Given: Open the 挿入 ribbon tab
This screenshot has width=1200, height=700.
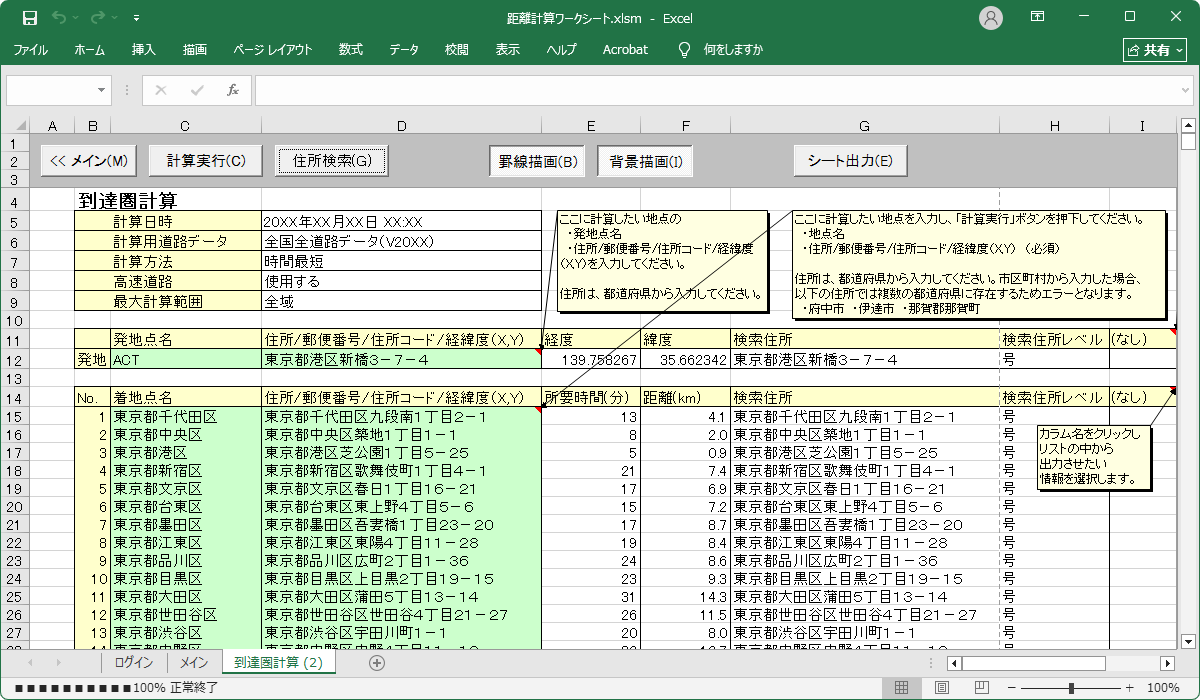Looking at the screenshot, I should pyautogui.click(x=143, y=49).
